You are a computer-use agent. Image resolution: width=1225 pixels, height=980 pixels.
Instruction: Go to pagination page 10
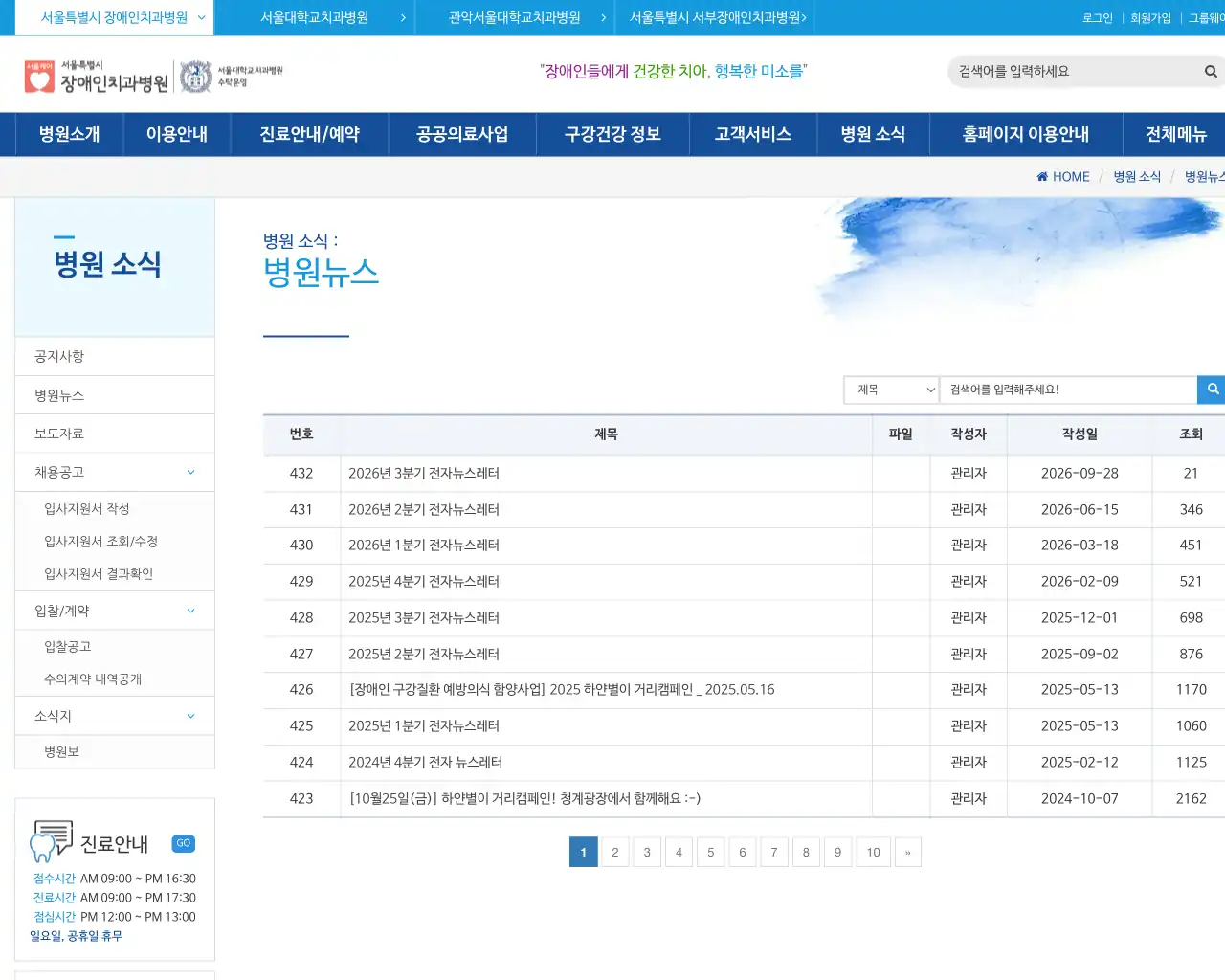click(873, 852)
